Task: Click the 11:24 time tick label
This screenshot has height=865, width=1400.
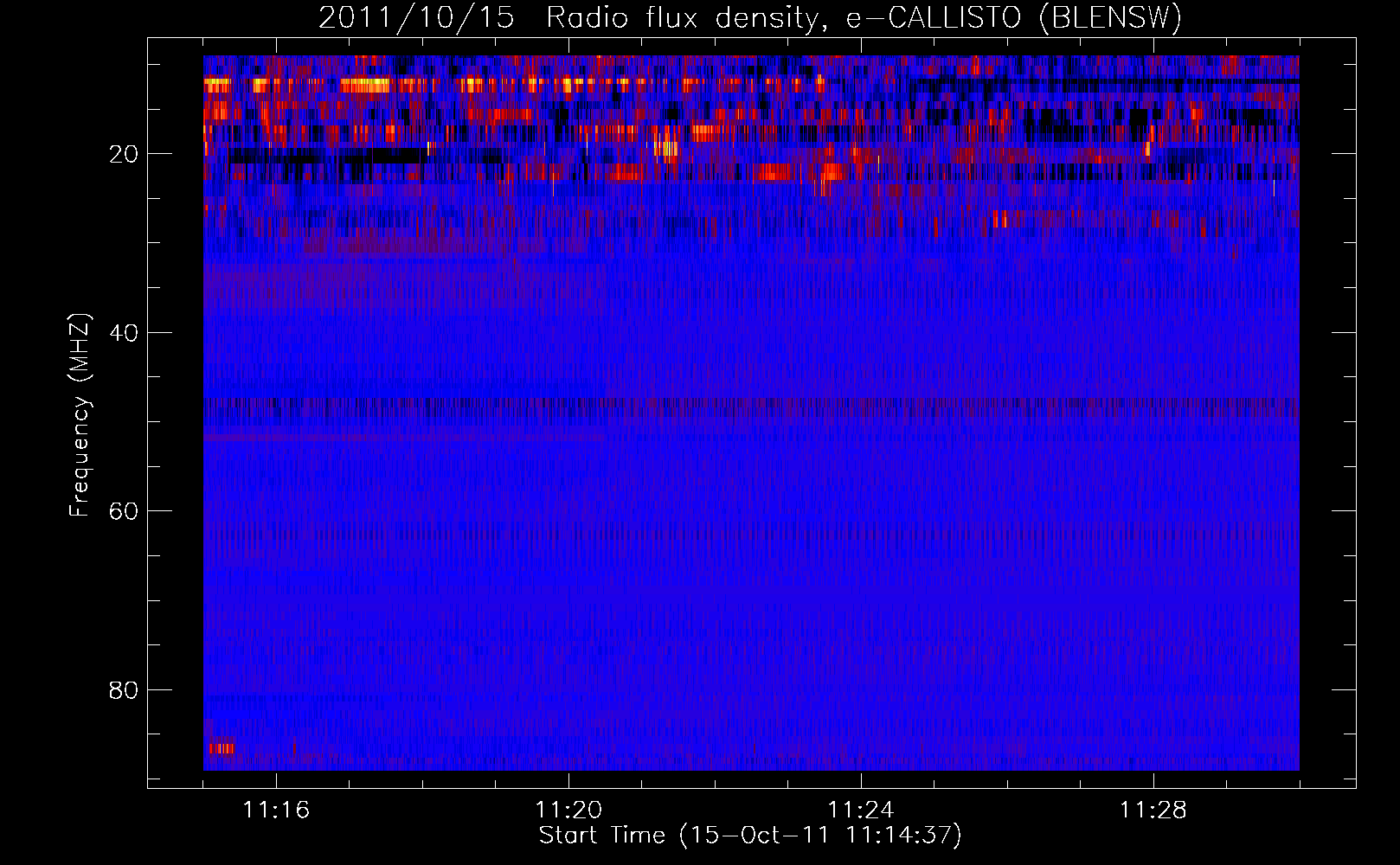Action: (861, 810)
